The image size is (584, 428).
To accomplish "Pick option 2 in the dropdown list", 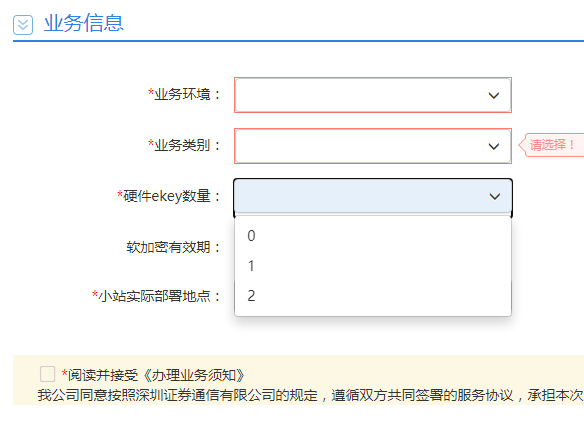I will [373, 296].
